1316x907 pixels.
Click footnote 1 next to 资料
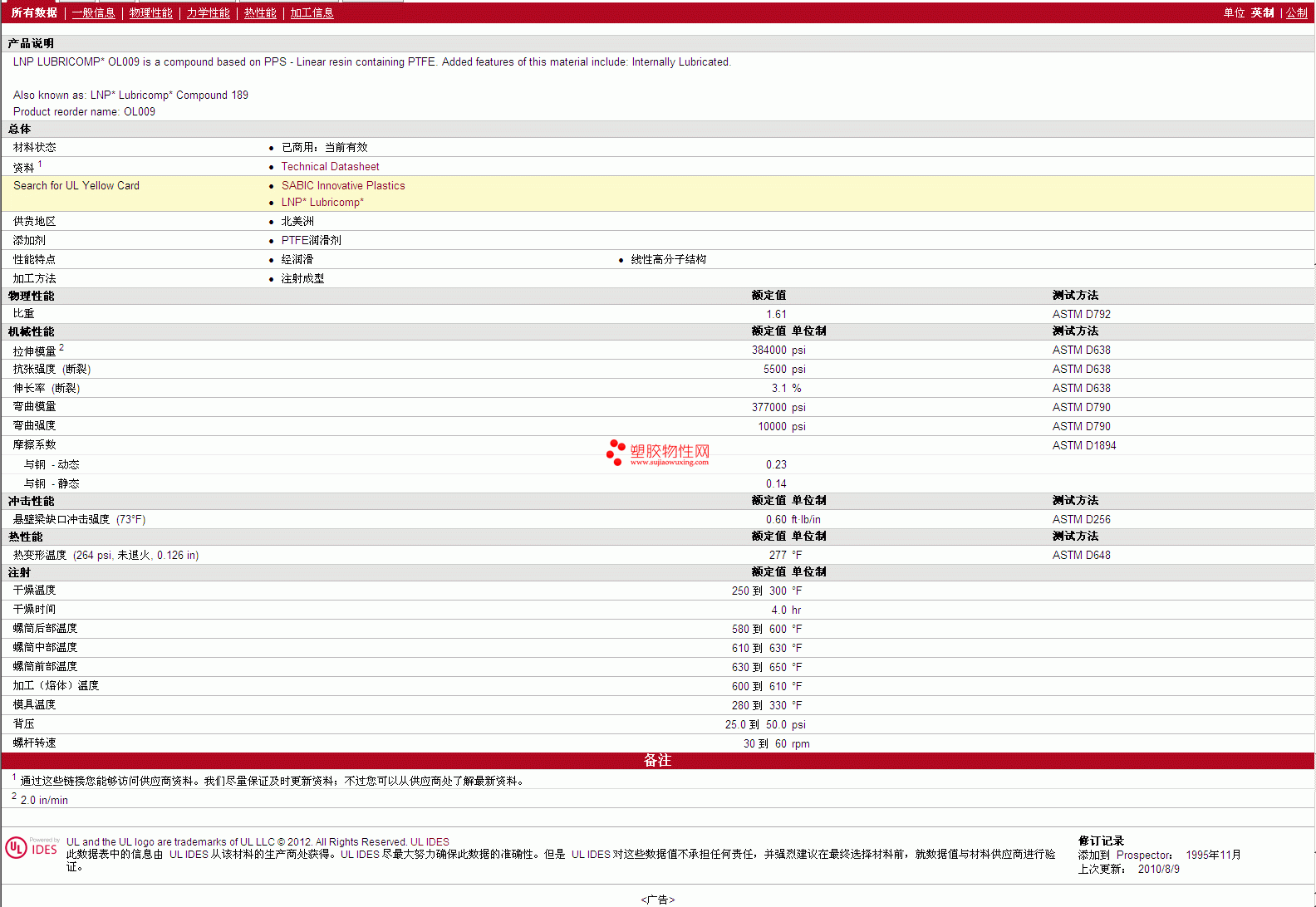click(40, 164)
